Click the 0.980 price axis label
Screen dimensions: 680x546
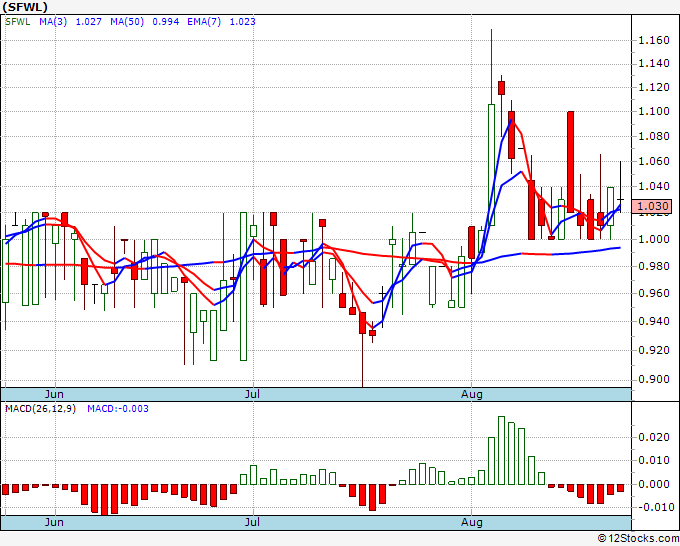[x=654, y=266]
